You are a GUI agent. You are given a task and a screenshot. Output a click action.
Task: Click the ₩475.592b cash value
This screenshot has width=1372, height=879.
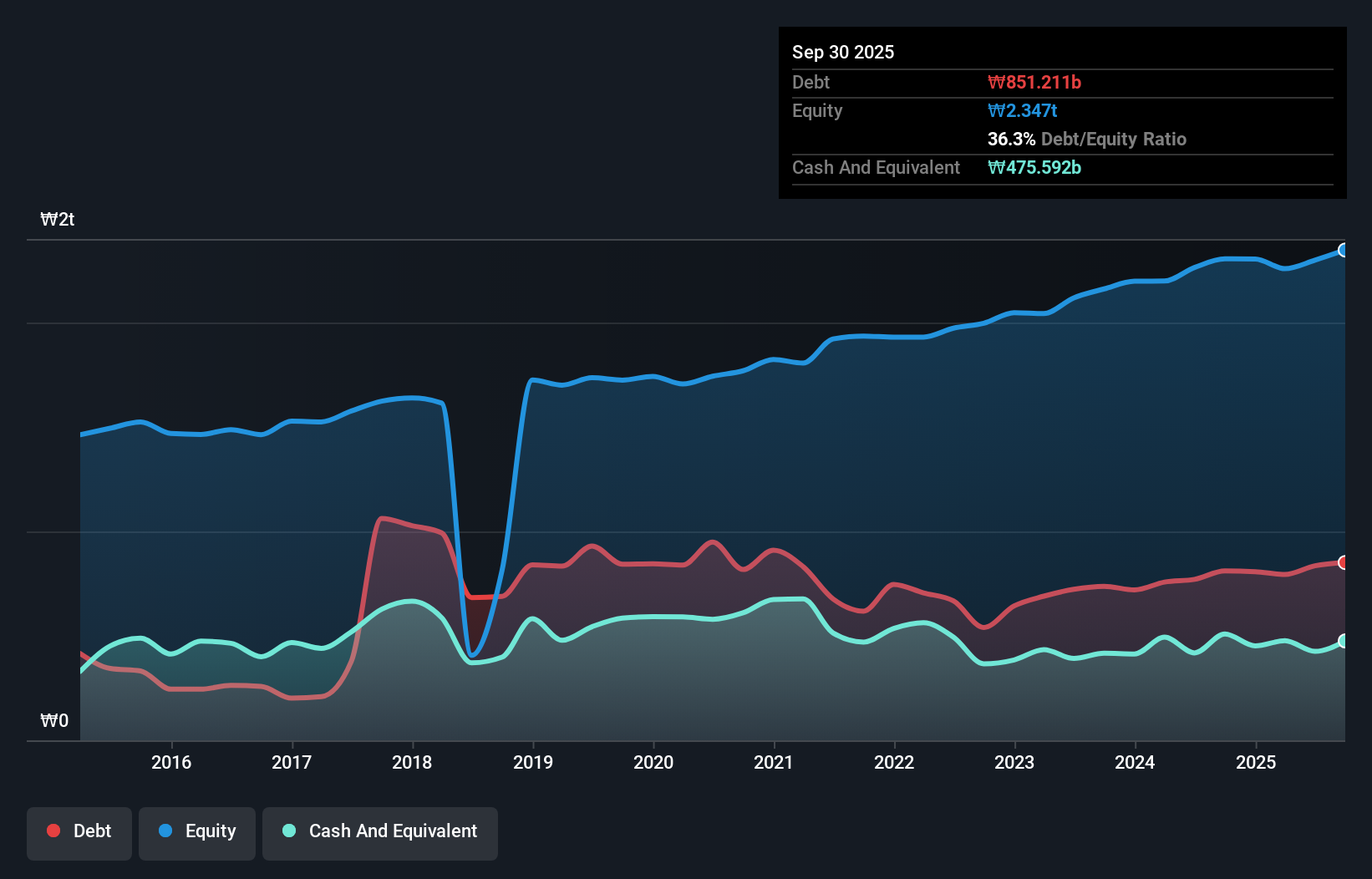coord(1034,167)
